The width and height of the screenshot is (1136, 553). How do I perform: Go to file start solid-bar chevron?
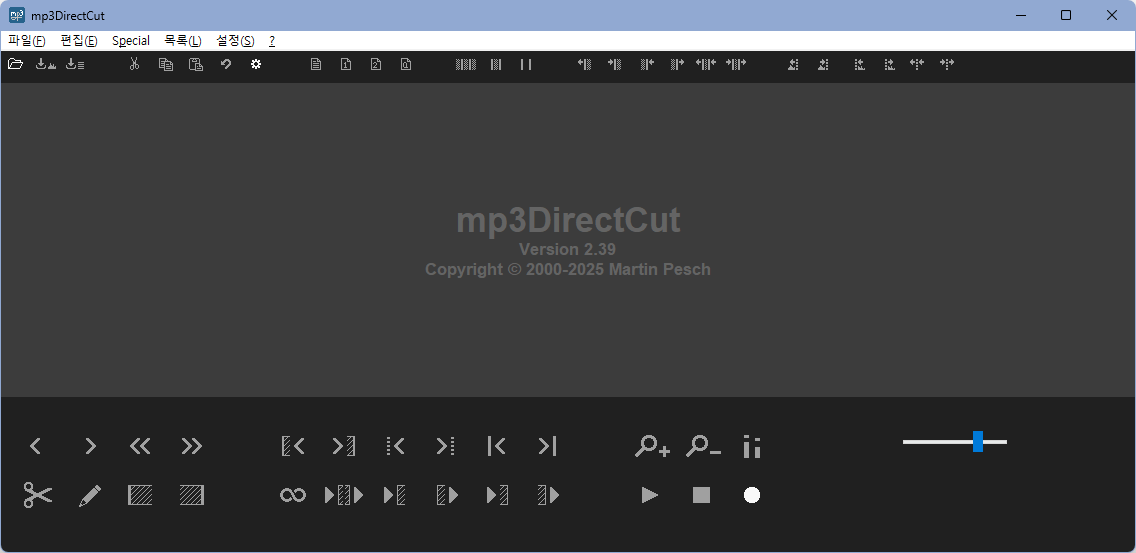tap(496, 446)
